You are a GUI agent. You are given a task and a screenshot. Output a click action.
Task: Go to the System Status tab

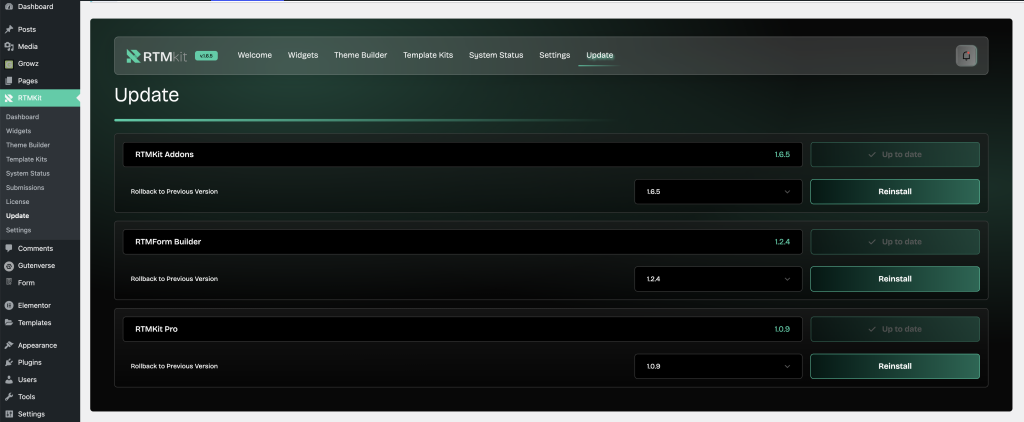coord(496,55)
